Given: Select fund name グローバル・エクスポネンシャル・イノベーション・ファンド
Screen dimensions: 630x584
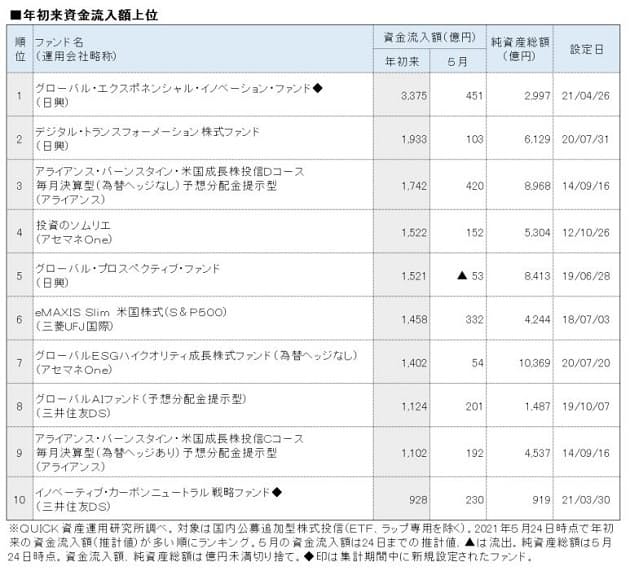Looking at the screenshot, I should [173, 88].
